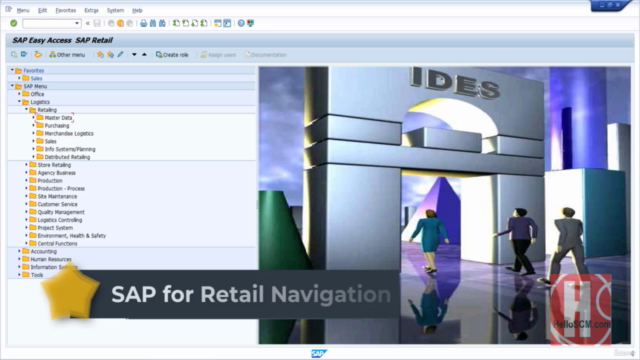Click the orange Log off icon
The image size is (640, 360).
point(120,23)
